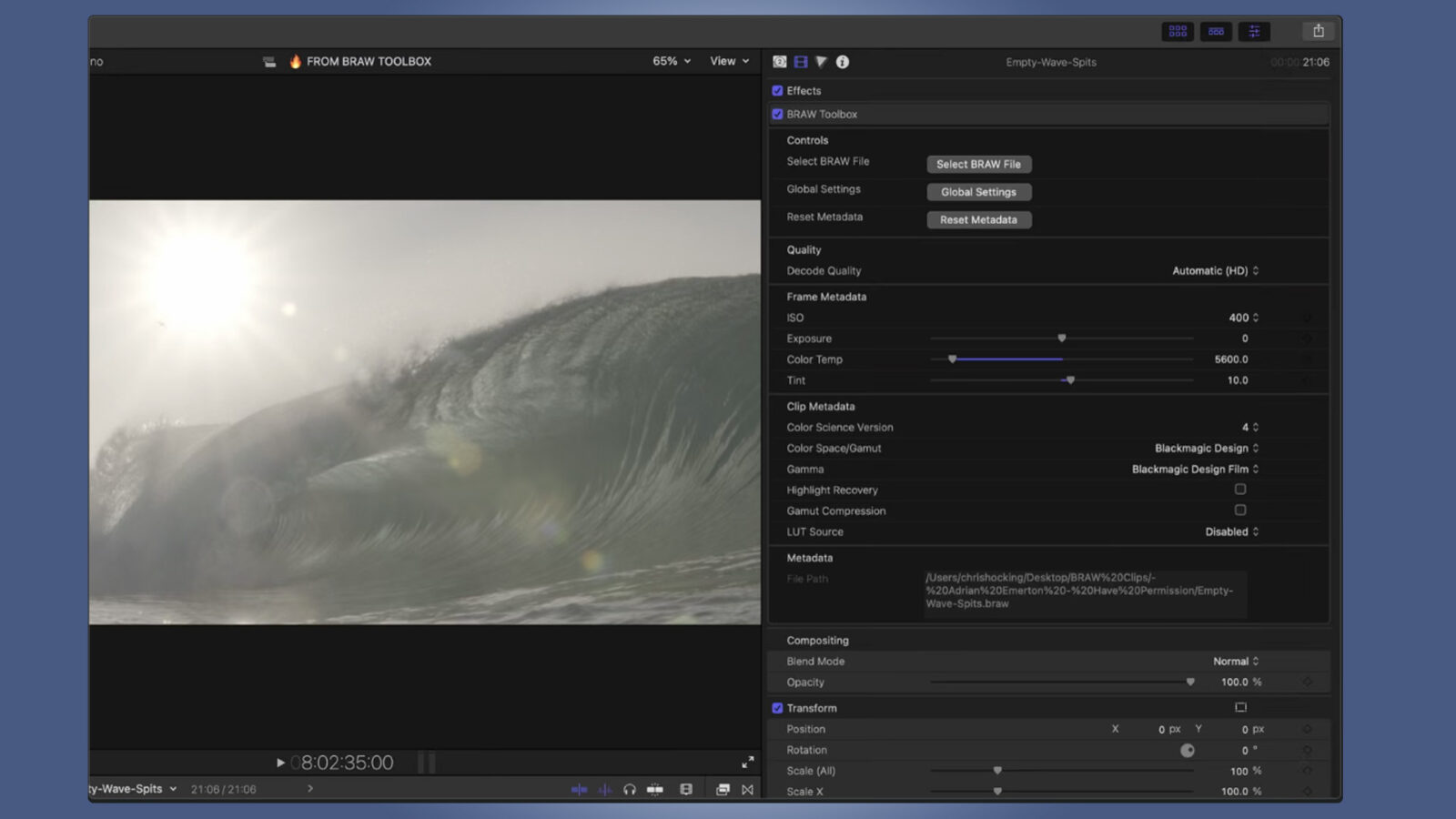Show or hide the Timeline via filmstrip toolbar icon

1216,31
